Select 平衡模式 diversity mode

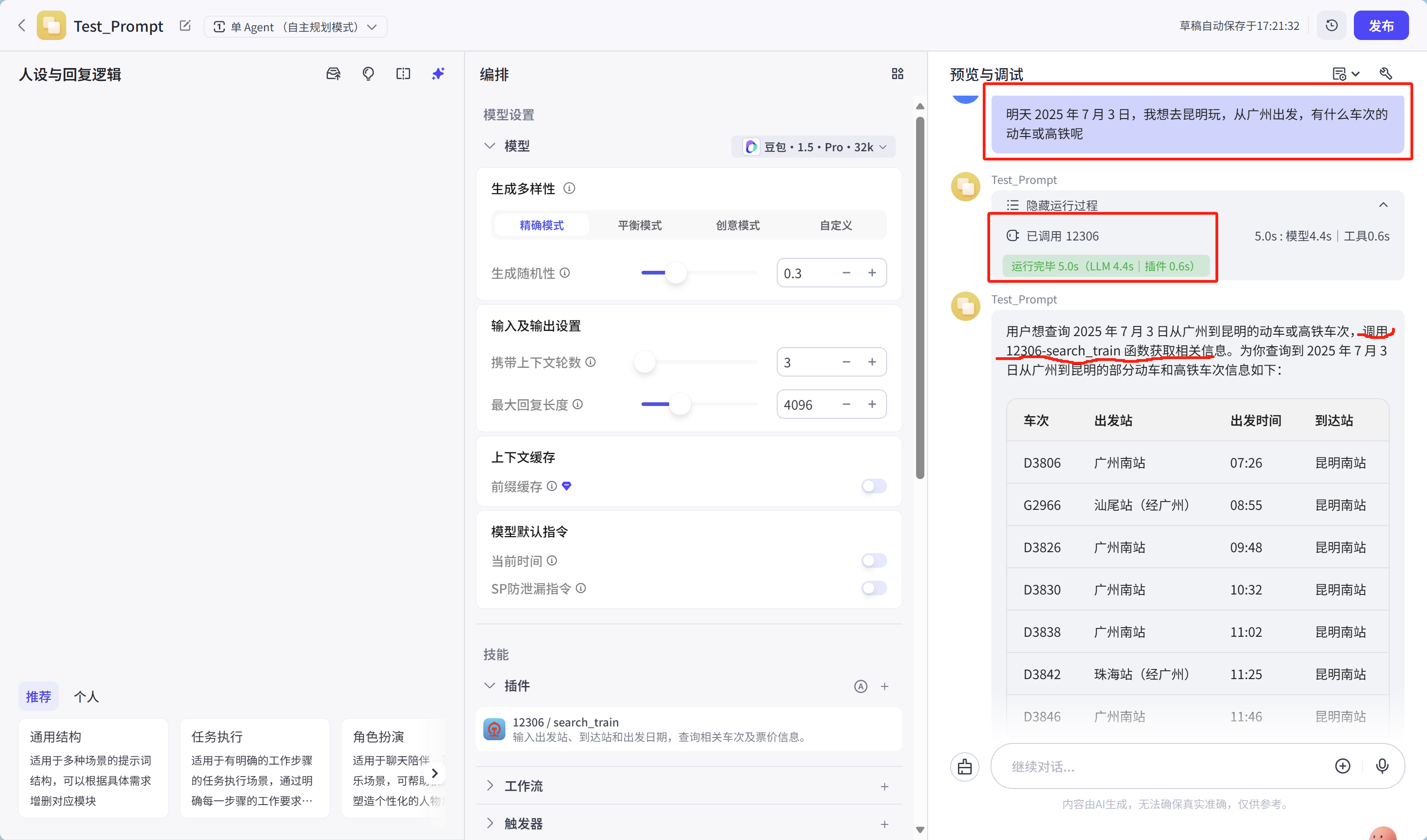(639, 225)
